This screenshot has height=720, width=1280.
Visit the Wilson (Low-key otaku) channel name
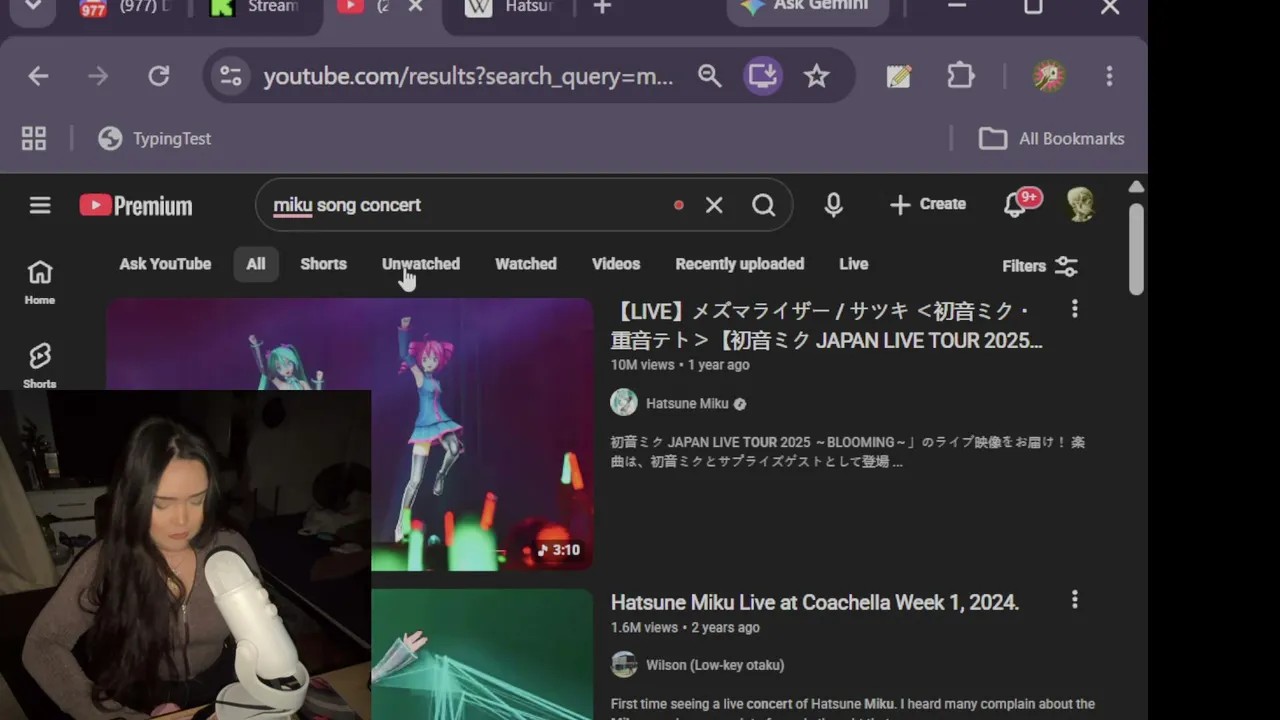(x=715, y=665)
